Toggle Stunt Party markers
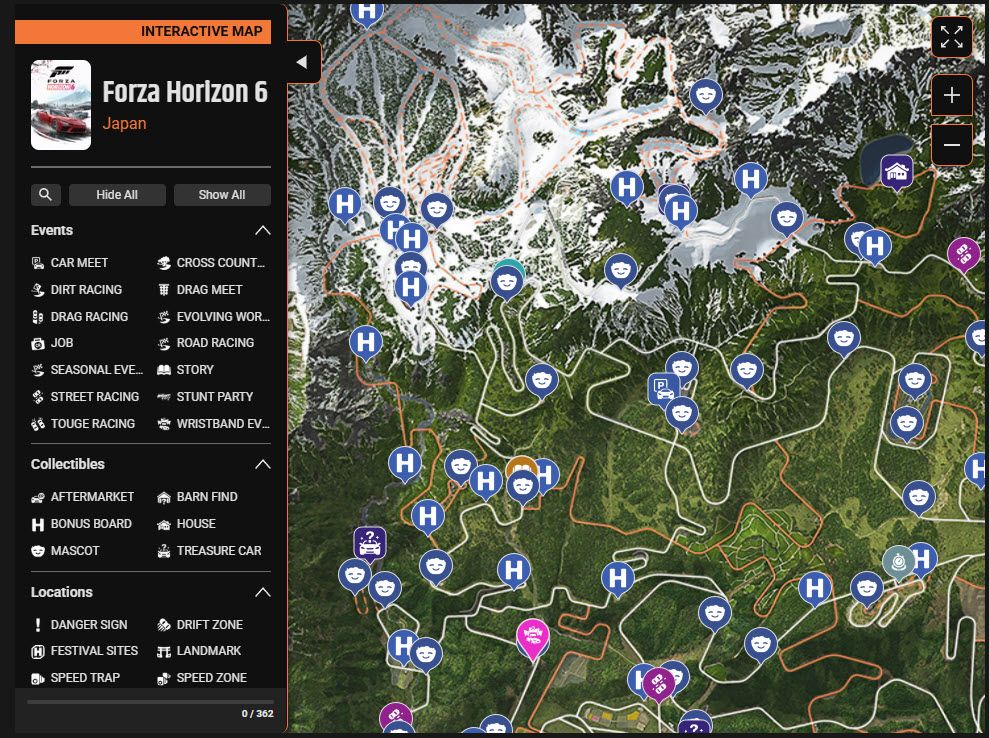 205,397
